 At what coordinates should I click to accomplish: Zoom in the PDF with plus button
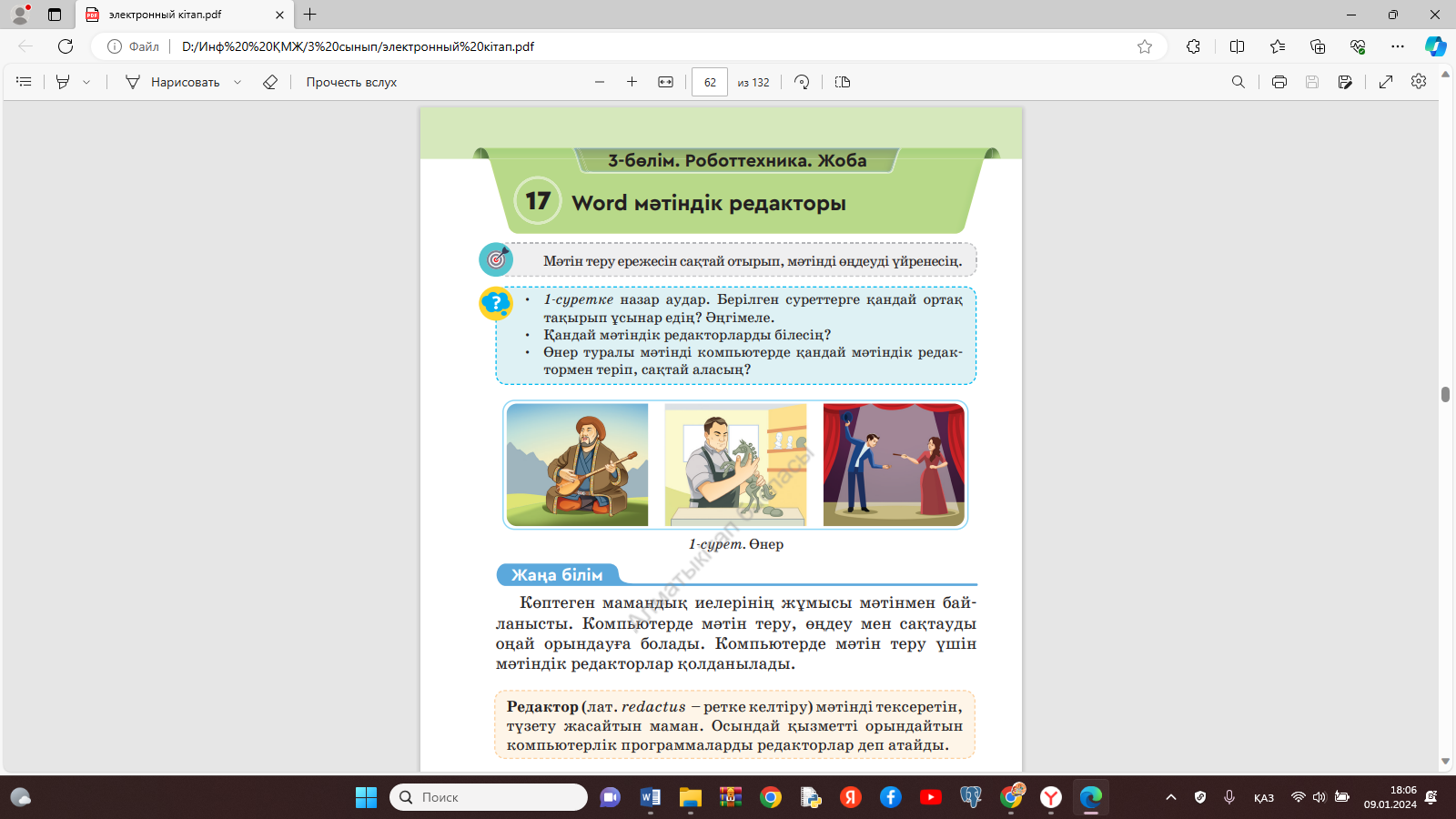(632, 82)
